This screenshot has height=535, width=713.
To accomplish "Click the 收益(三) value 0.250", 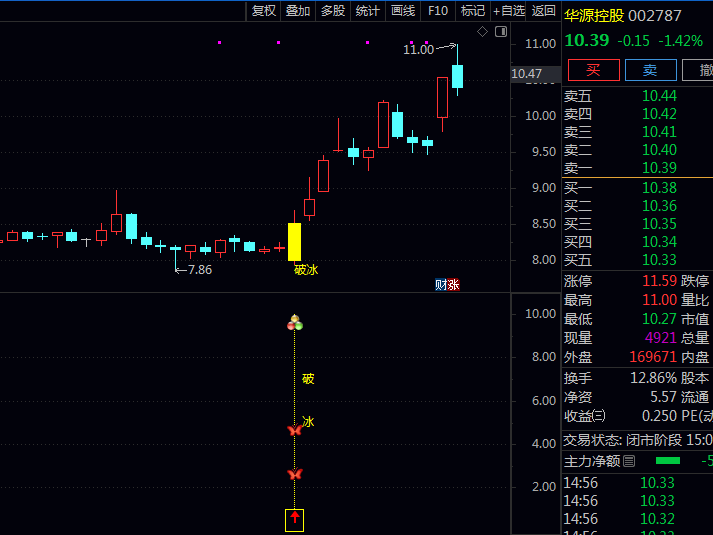I will pos(659,416).
